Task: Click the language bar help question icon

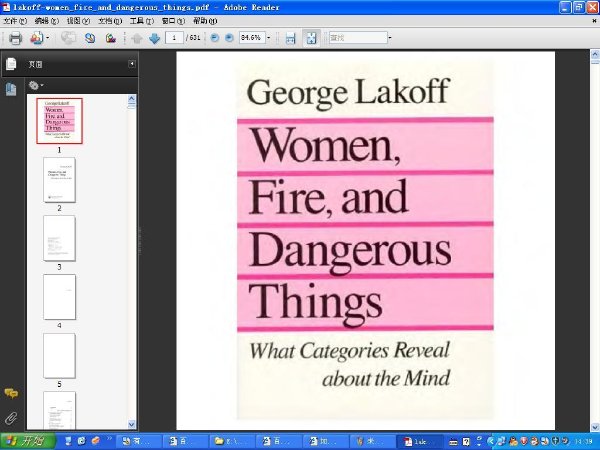Action: click(x=466, y=442)
